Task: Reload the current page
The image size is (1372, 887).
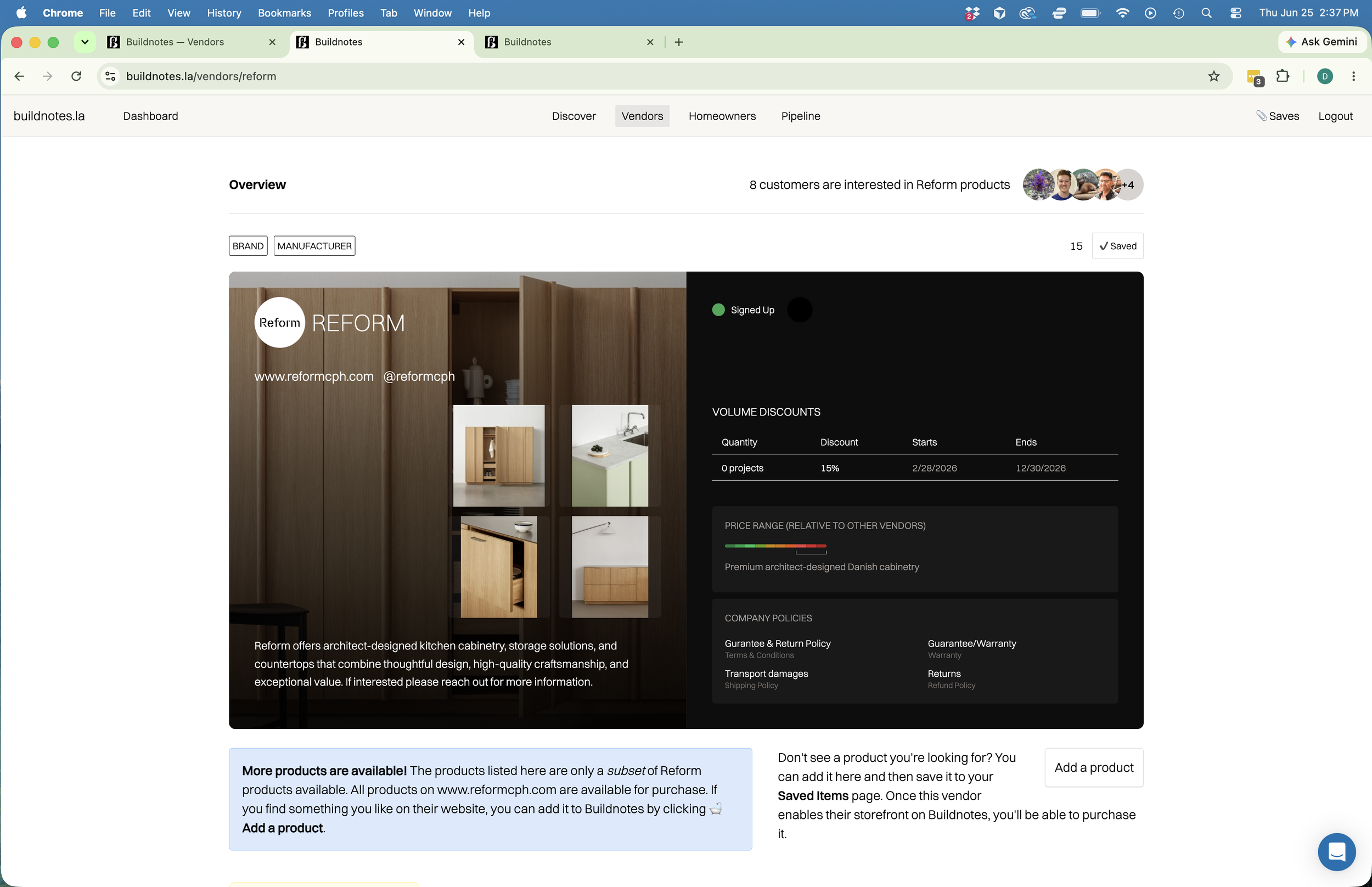Action: tap(76, 76)
